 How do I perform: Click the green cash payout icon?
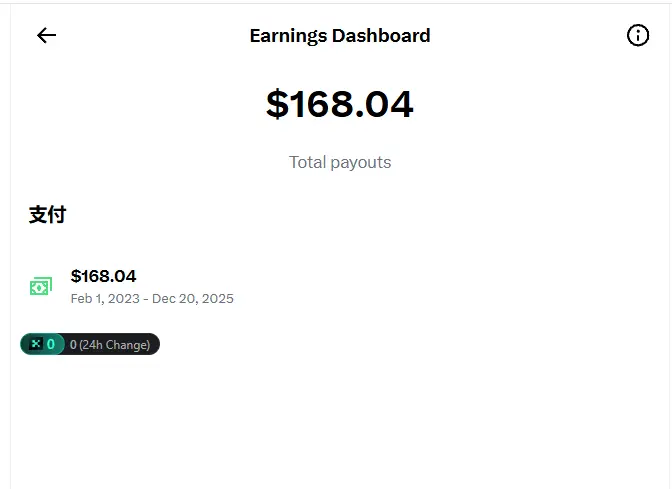[40, 287]
